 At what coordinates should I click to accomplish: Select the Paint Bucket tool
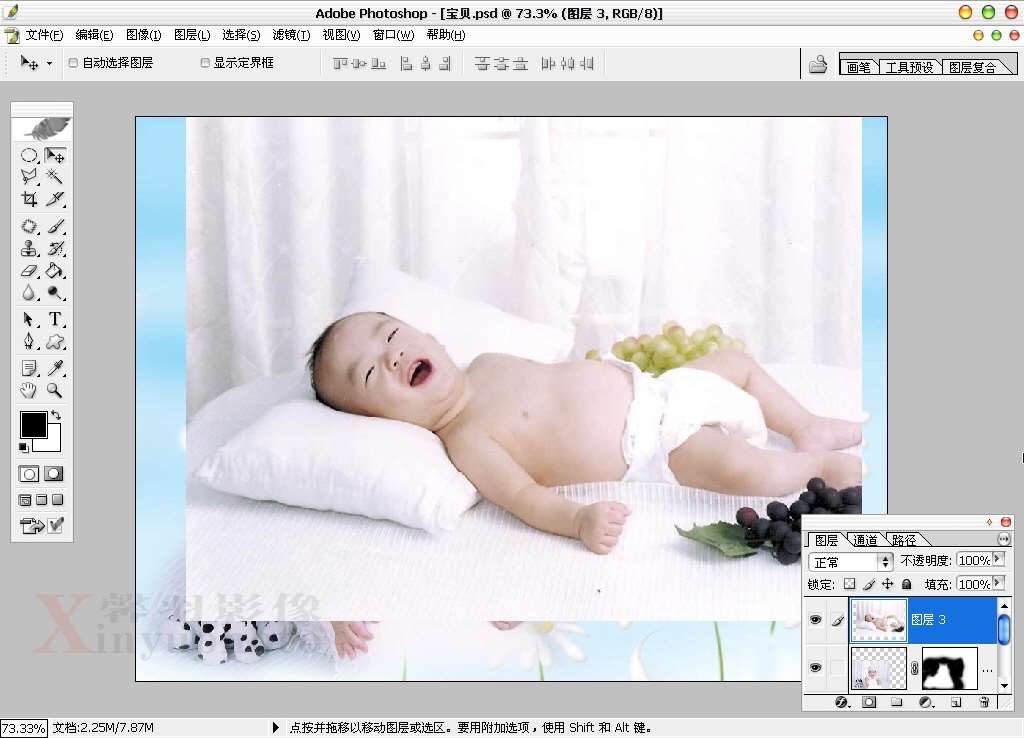click(55, 270)
